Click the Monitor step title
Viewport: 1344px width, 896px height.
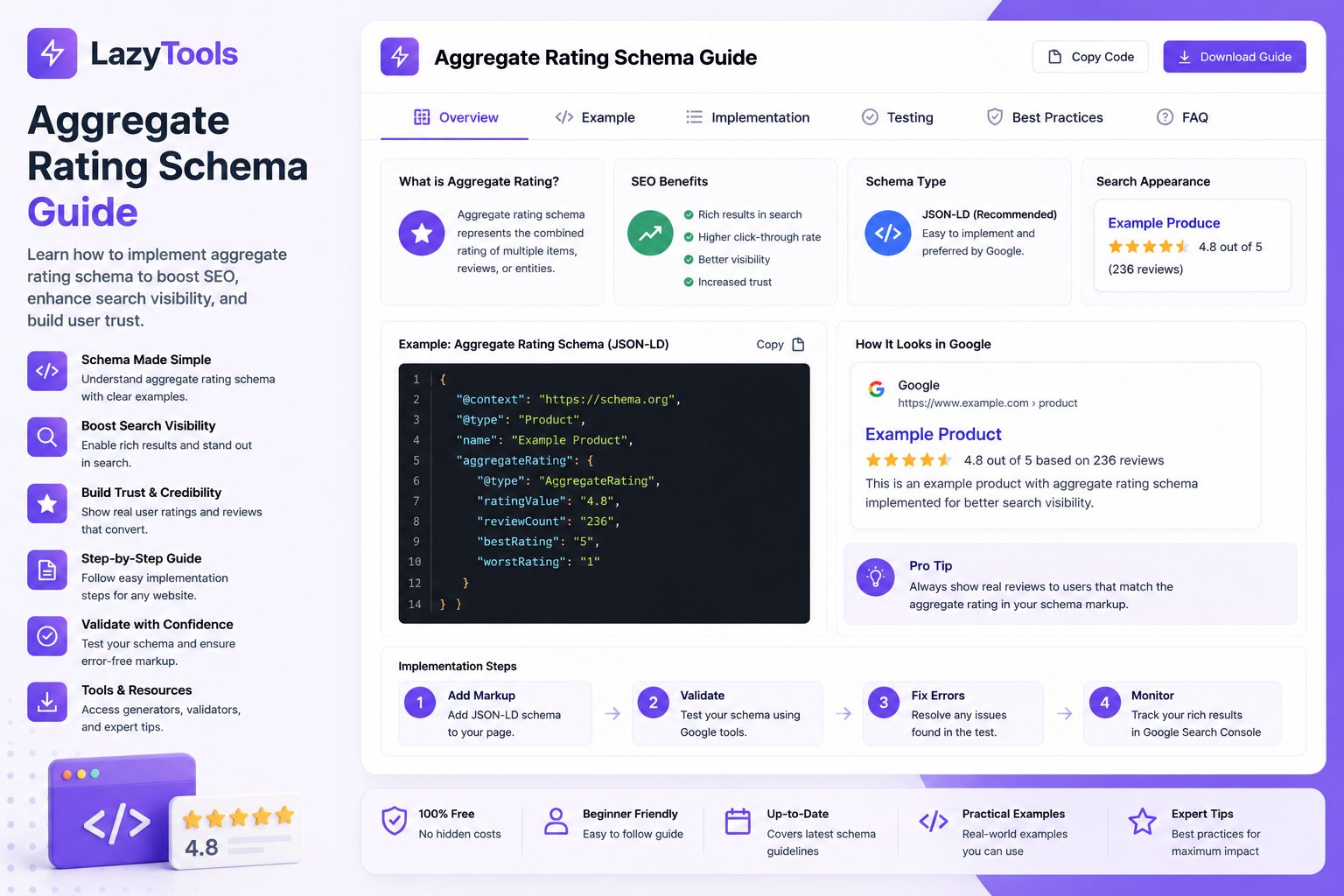click(1152, 696)
